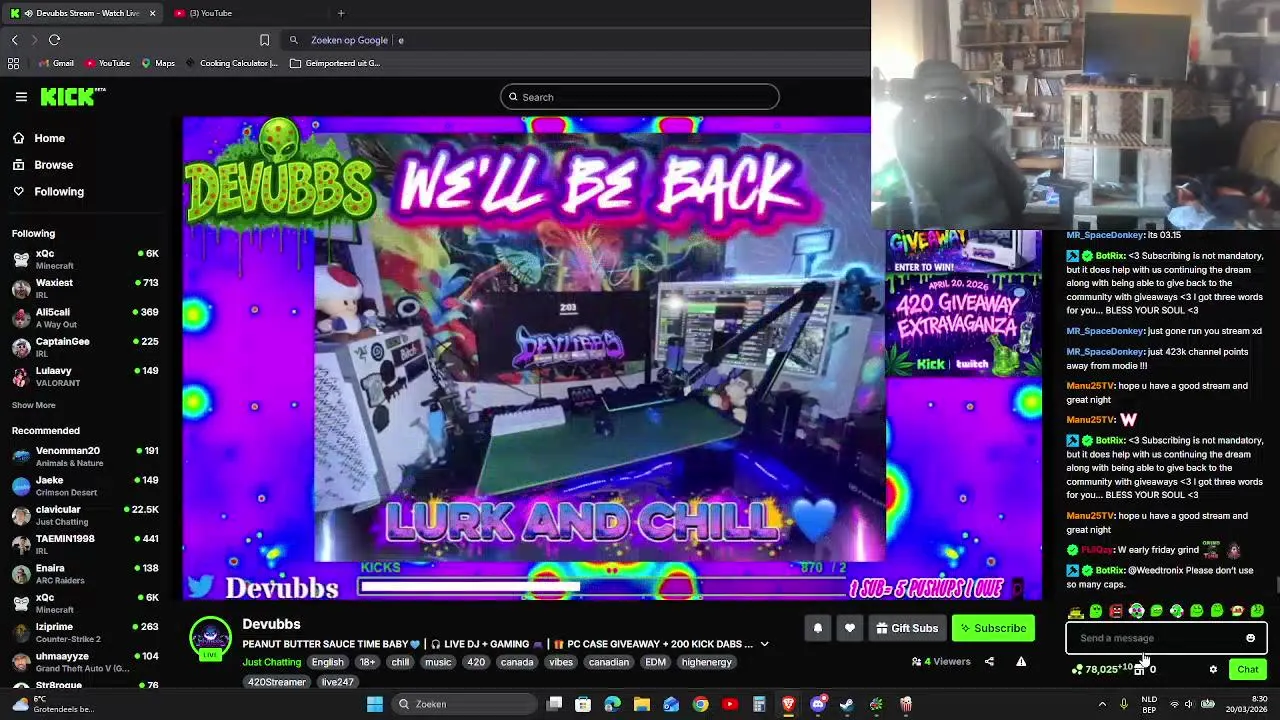1280x720 pixels.
Task: Seek on the Kicks progress bar
Action: (x=602, y=586)
